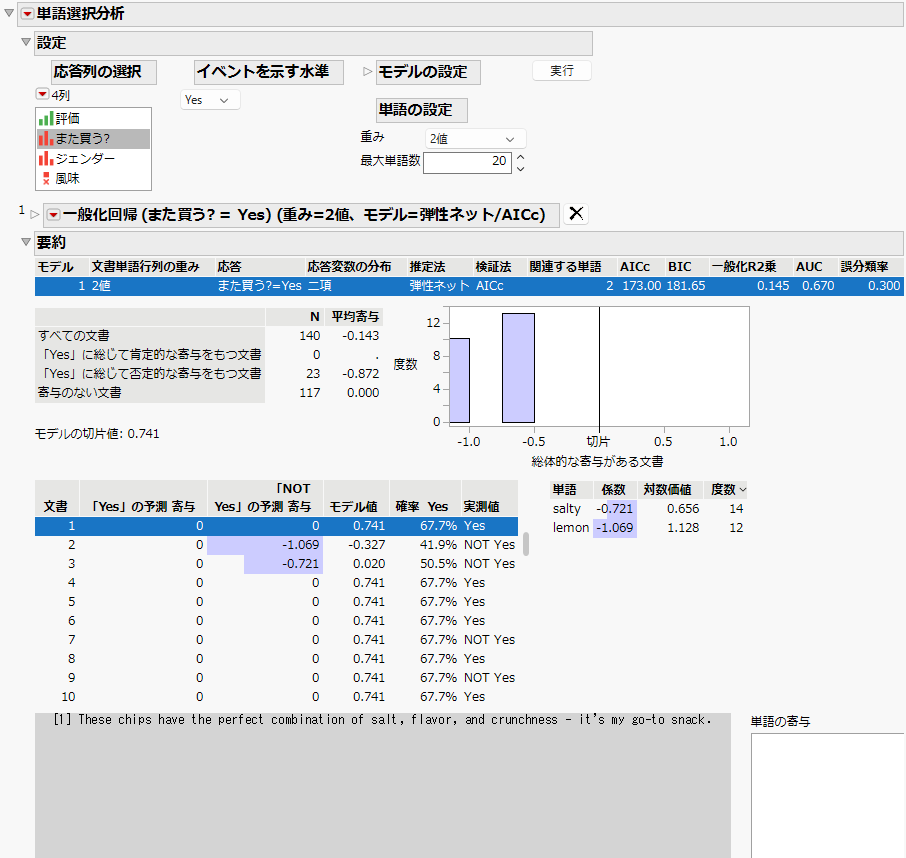The image size is (906, 858).
Task: Select また買う? column in response list
Action: [93, 139]
